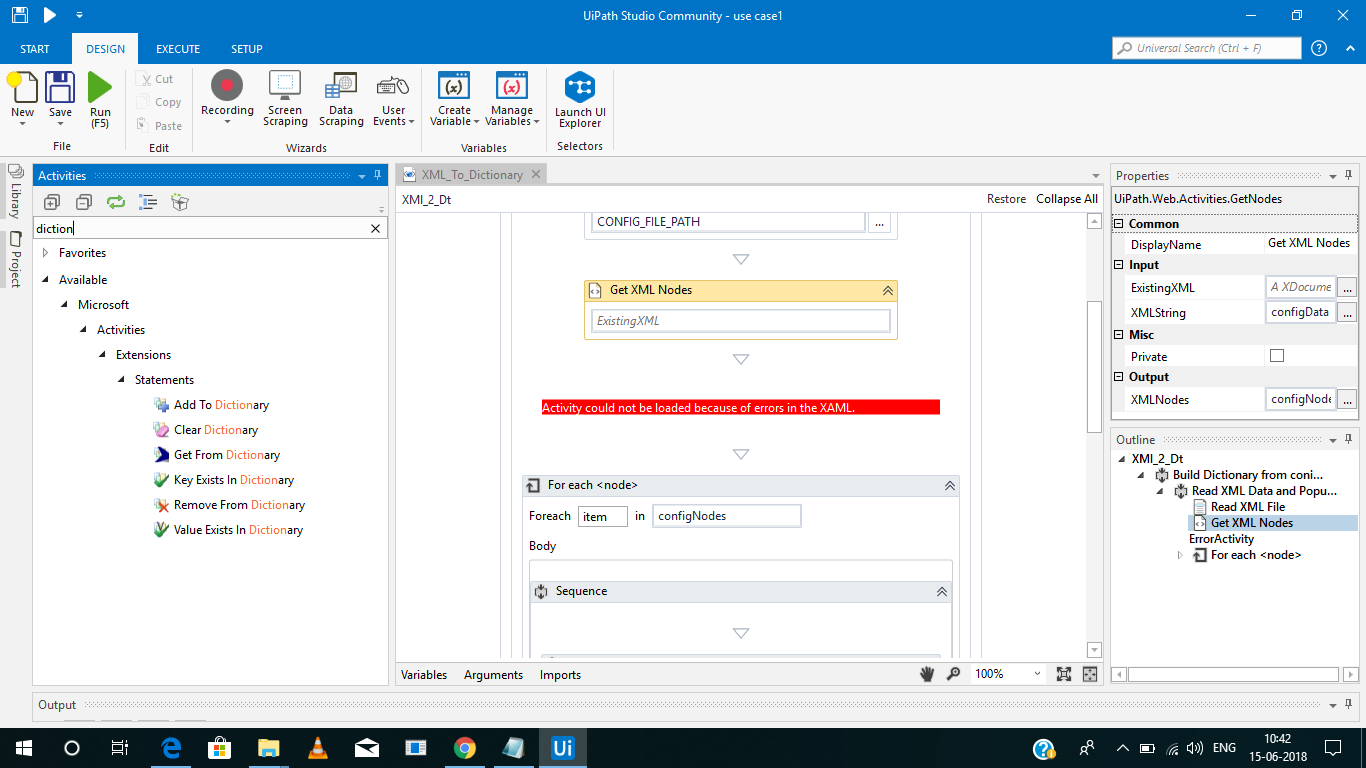The width and height of the screenshot is (1366, 768).
Task: Collapse the Statements node in Activities tree
Action: pos(122,380)
